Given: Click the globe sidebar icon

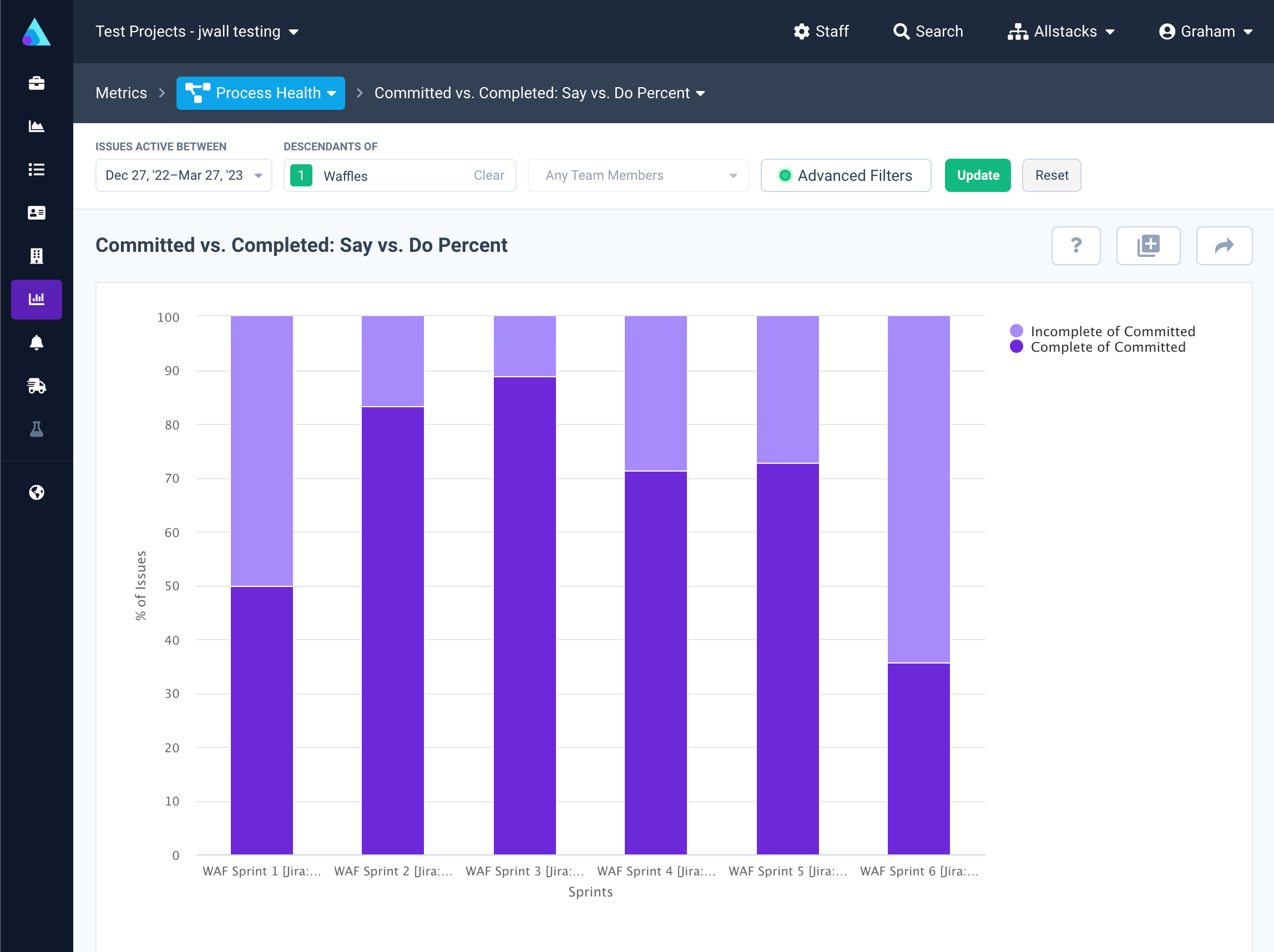Looking at the screenshot, I should point(36,493).
